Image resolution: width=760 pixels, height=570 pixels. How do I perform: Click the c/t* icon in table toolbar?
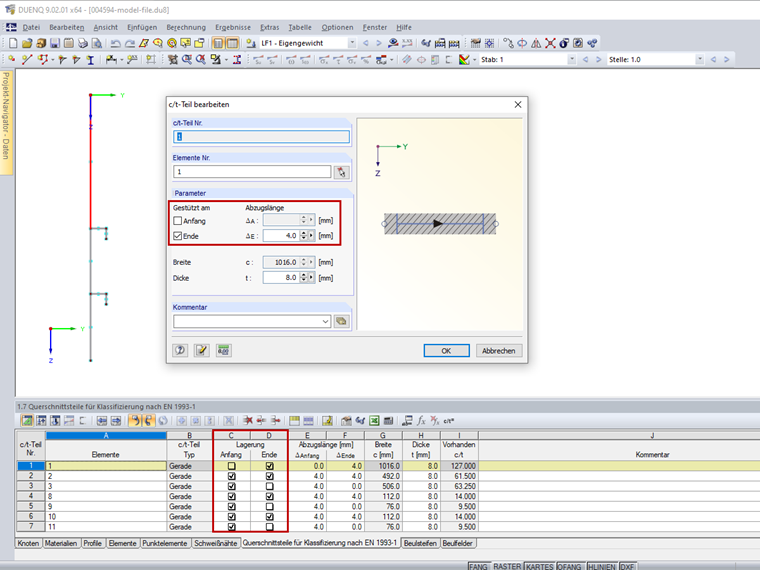[x=448, y=420]
